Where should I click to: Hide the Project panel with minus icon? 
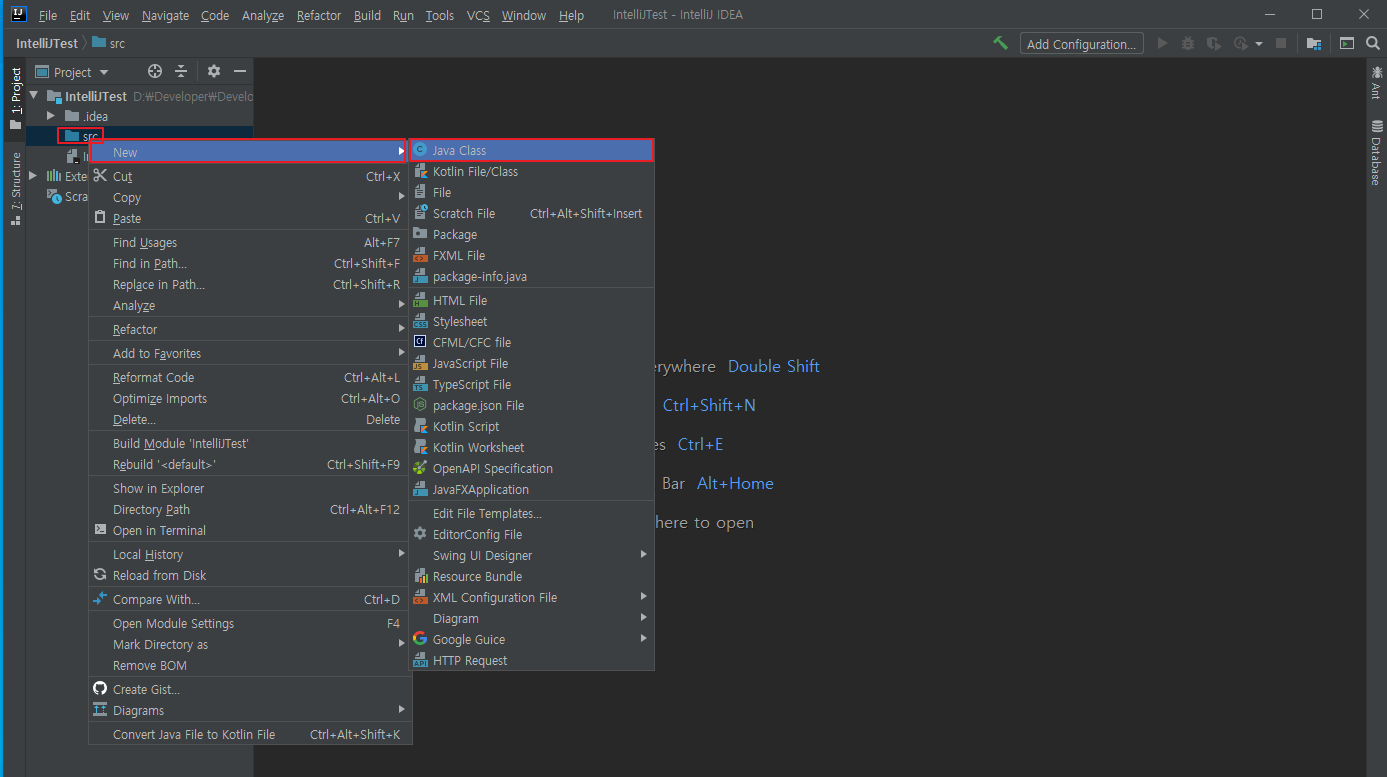240,71
